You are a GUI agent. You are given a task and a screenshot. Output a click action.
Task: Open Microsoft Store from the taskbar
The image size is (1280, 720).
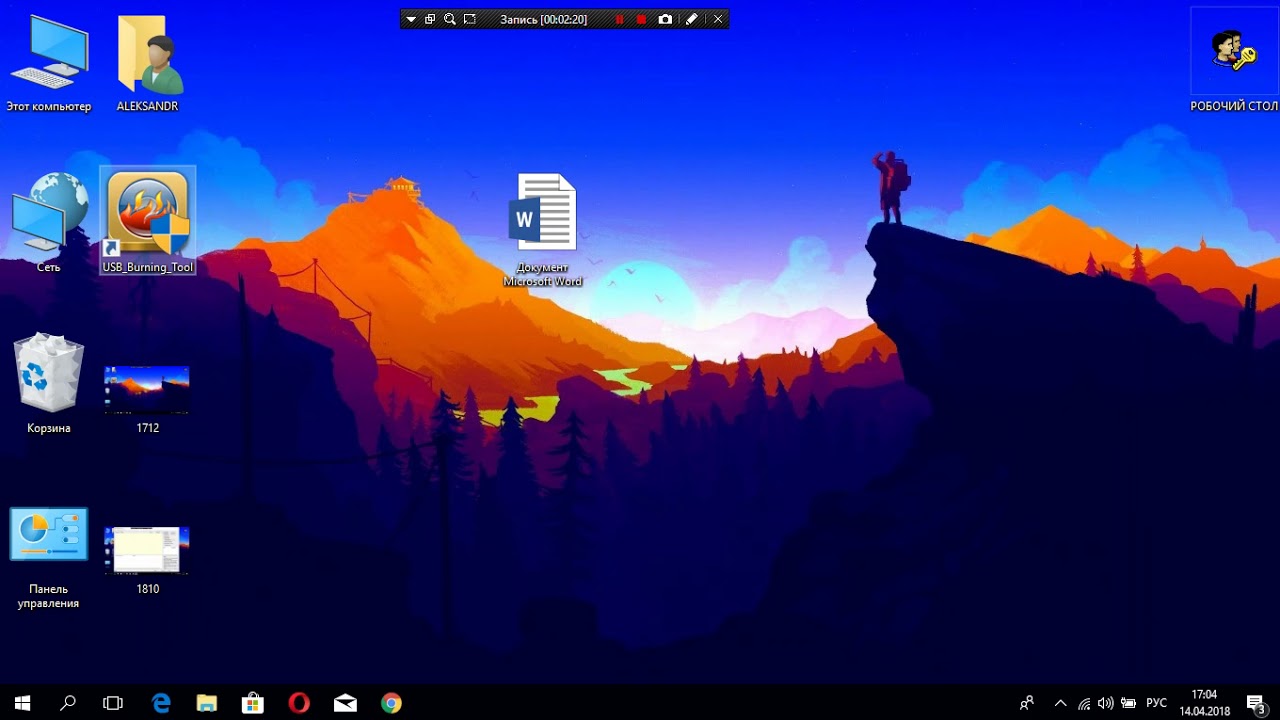point(253,703)
